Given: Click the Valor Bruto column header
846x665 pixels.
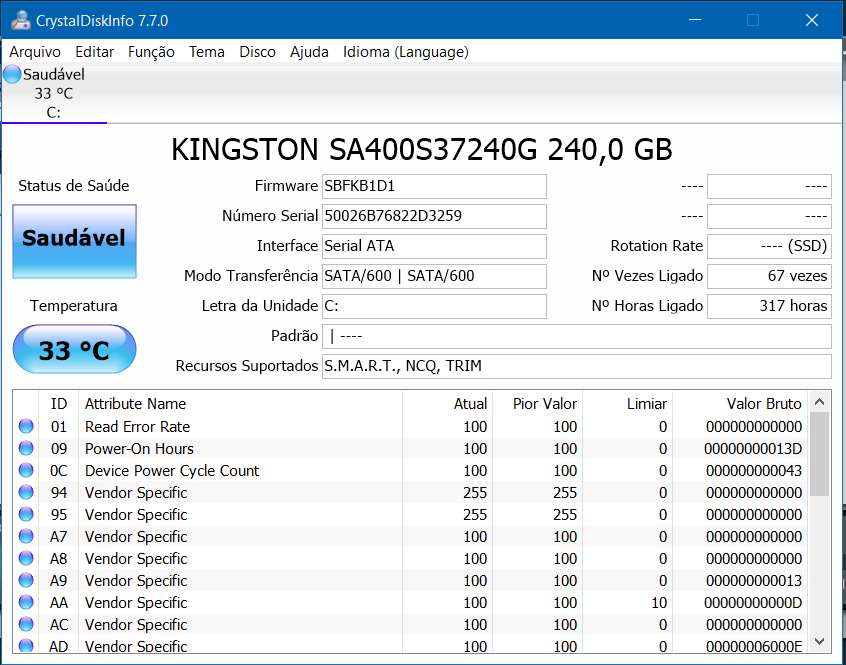Looking at the screenshot, I should pos(740,404).
